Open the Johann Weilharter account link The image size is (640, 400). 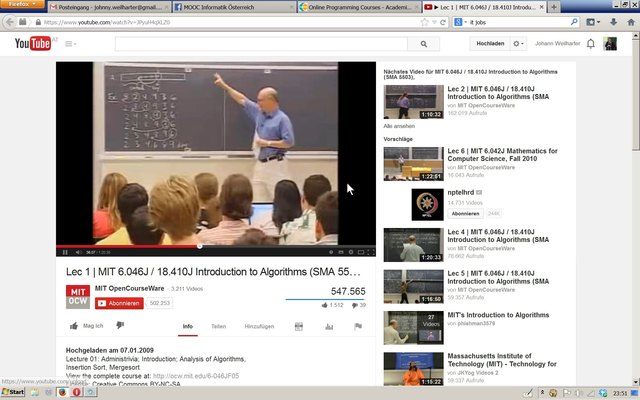[557, 43]
